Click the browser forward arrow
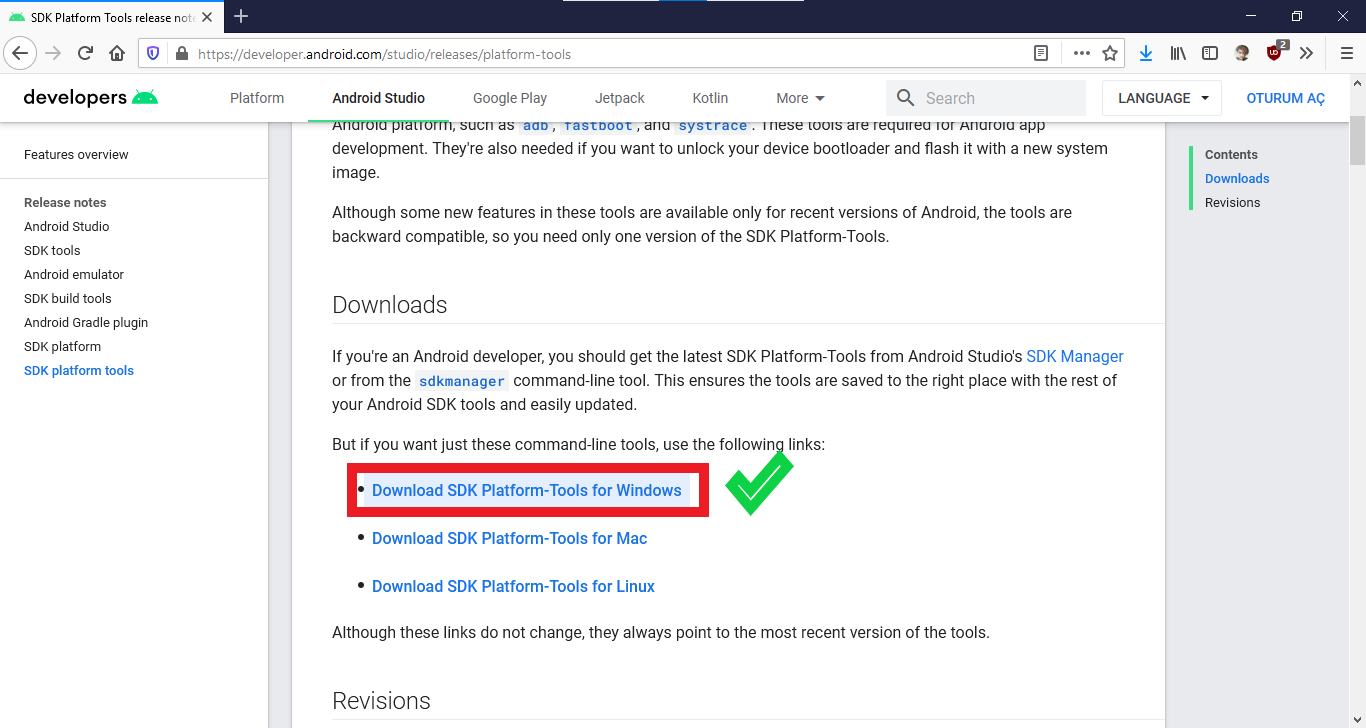This screenshot has height=728, width=1366. pos(53,54)
